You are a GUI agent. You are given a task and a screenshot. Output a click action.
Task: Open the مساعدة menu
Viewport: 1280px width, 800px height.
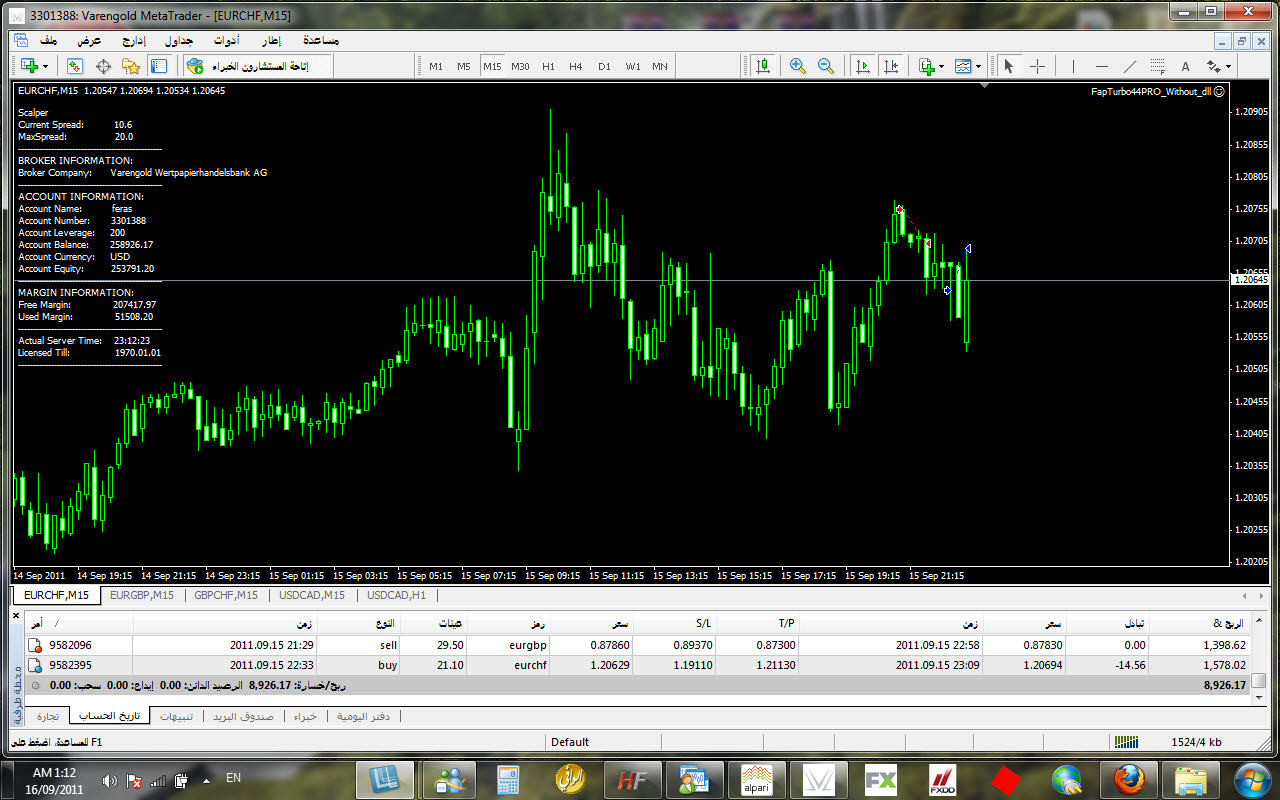click(320, 41)
